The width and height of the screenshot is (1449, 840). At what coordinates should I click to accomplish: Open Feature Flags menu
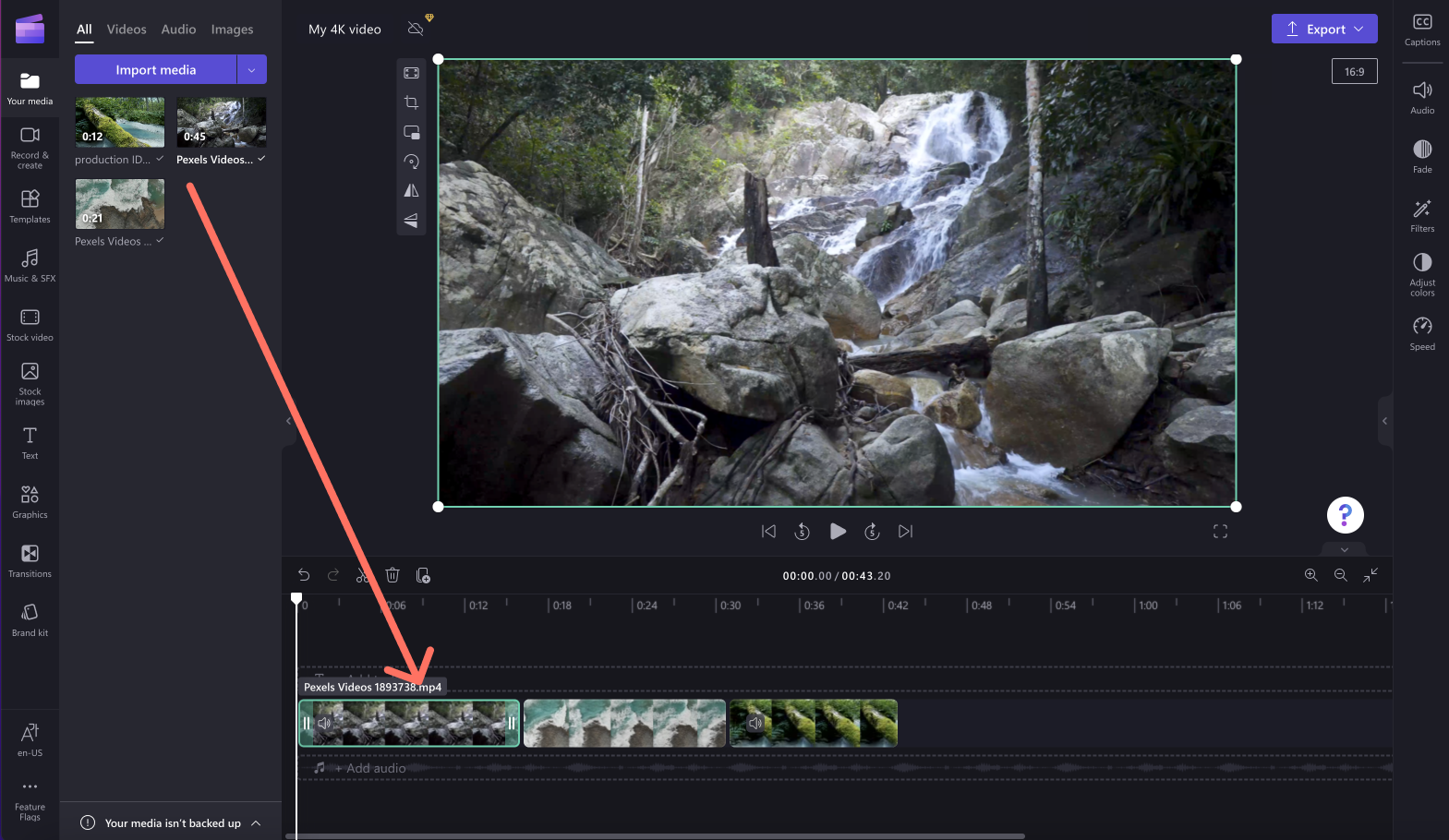click(x=30, y=799)
